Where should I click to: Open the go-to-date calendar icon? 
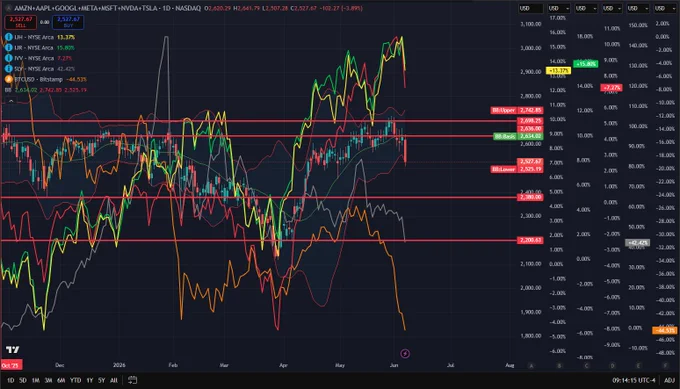point(132,380)
